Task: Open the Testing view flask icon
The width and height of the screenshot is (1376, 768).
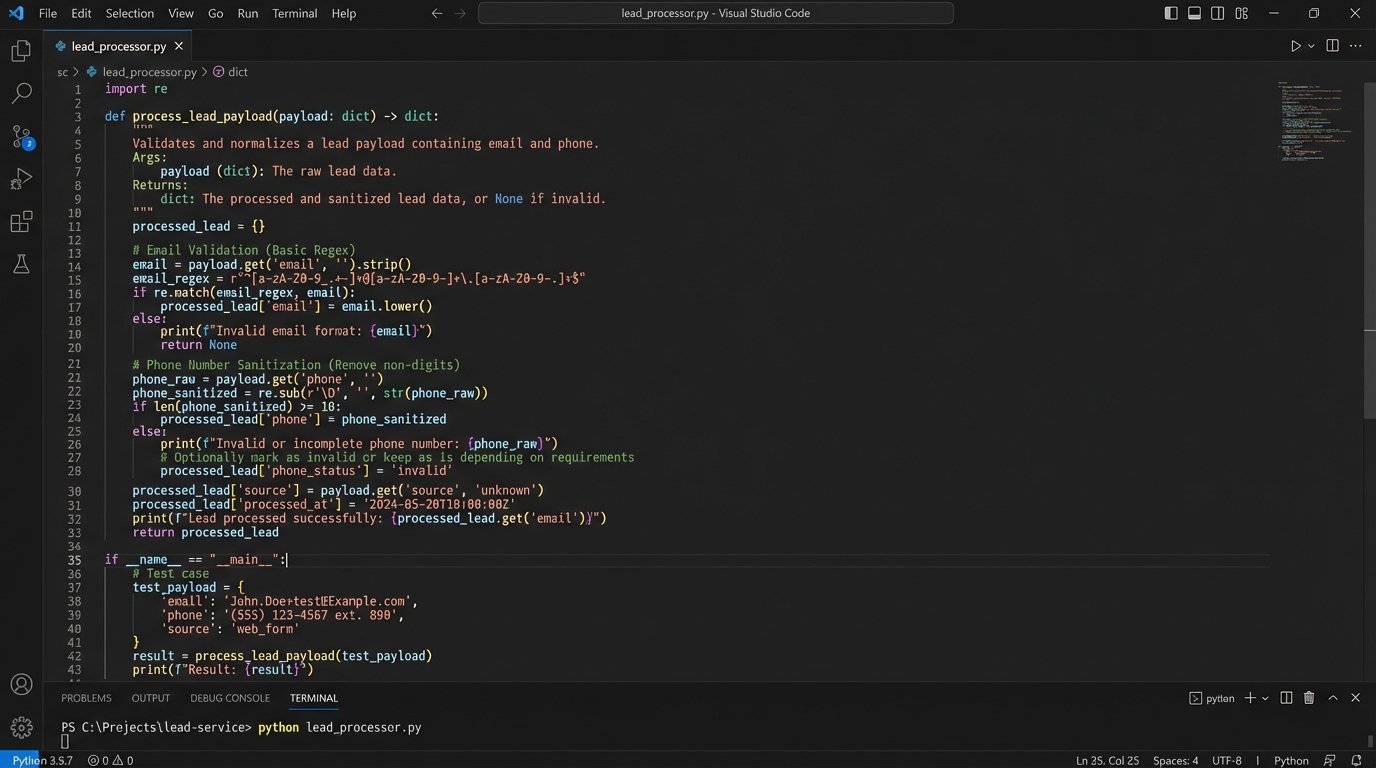Action: (x=21, y=264)
